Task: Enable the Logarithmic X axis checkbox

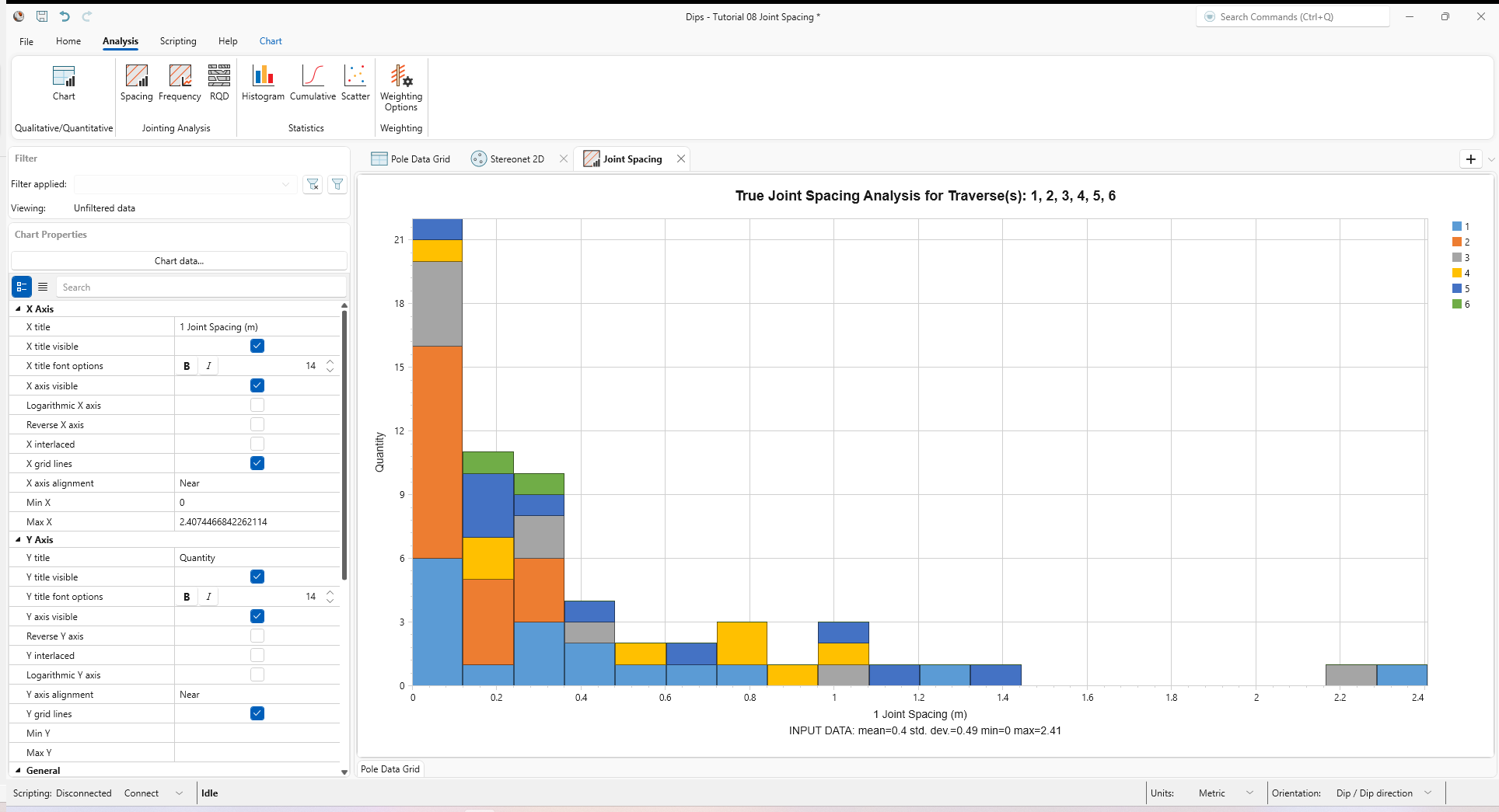Action: pyautogui.click(x=257, y=405)
